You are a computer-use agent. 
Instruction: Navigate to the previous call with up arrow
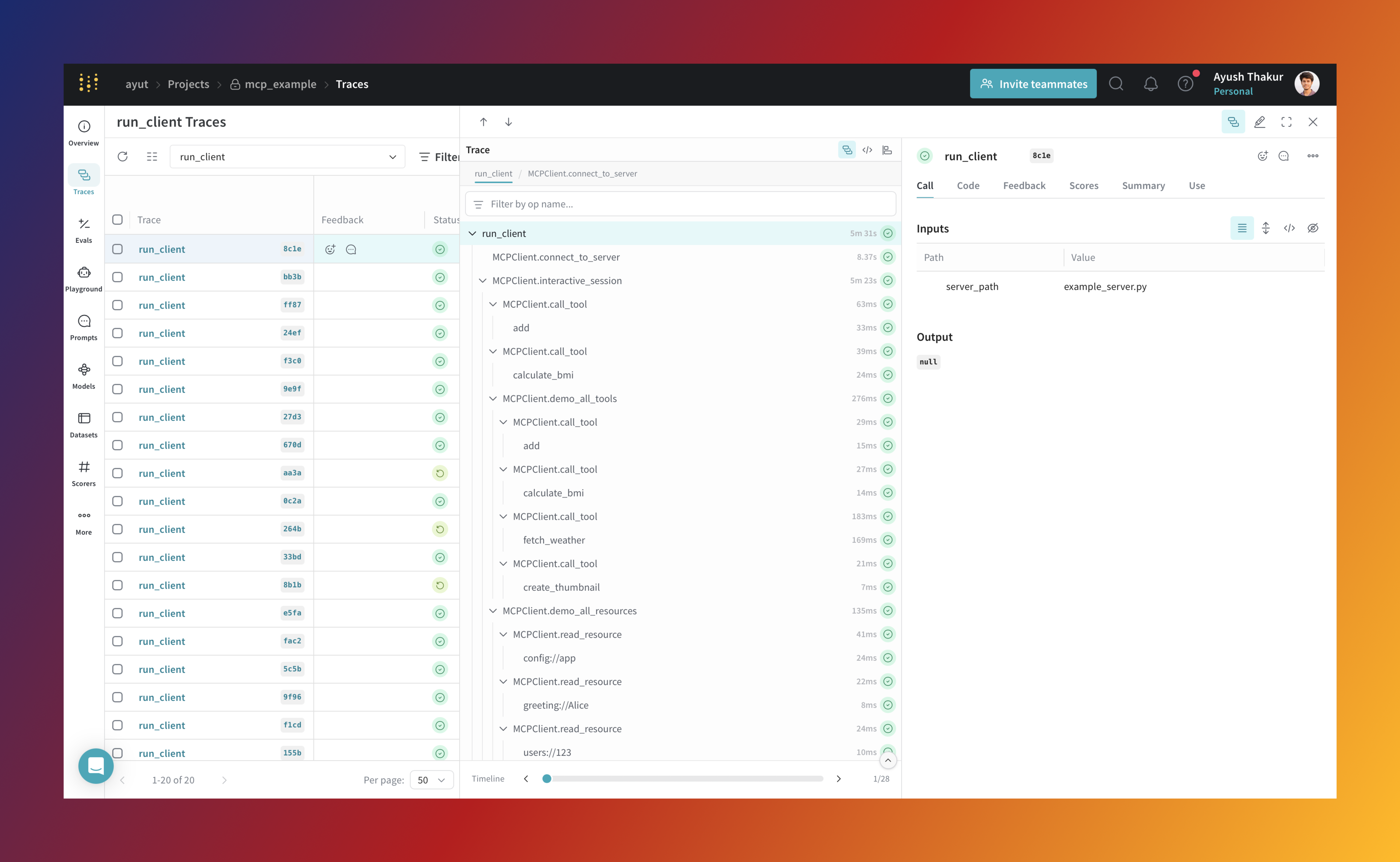tap(483, 122)
